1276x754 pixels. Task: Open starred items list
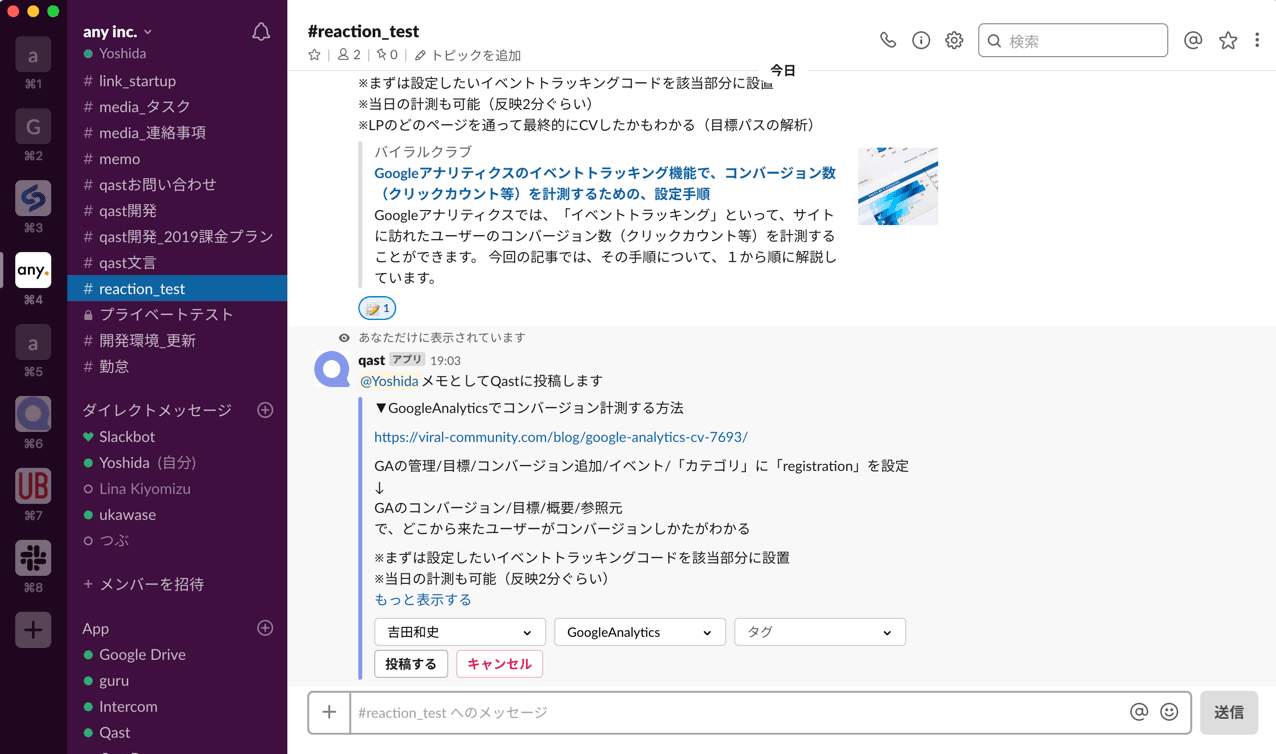click(1228, 40)
